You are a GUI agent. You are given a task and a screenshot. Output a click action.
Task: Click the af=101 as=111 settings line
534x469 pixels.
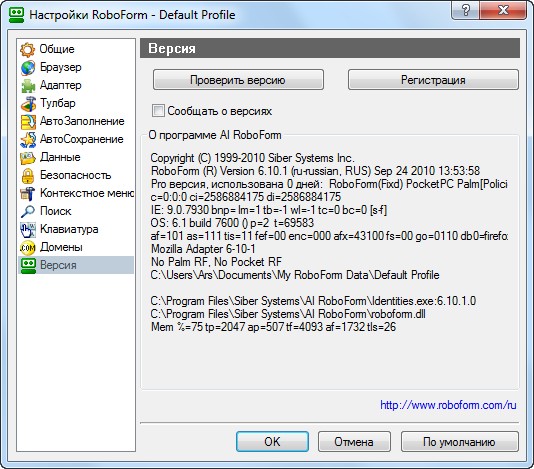(329, 236)
